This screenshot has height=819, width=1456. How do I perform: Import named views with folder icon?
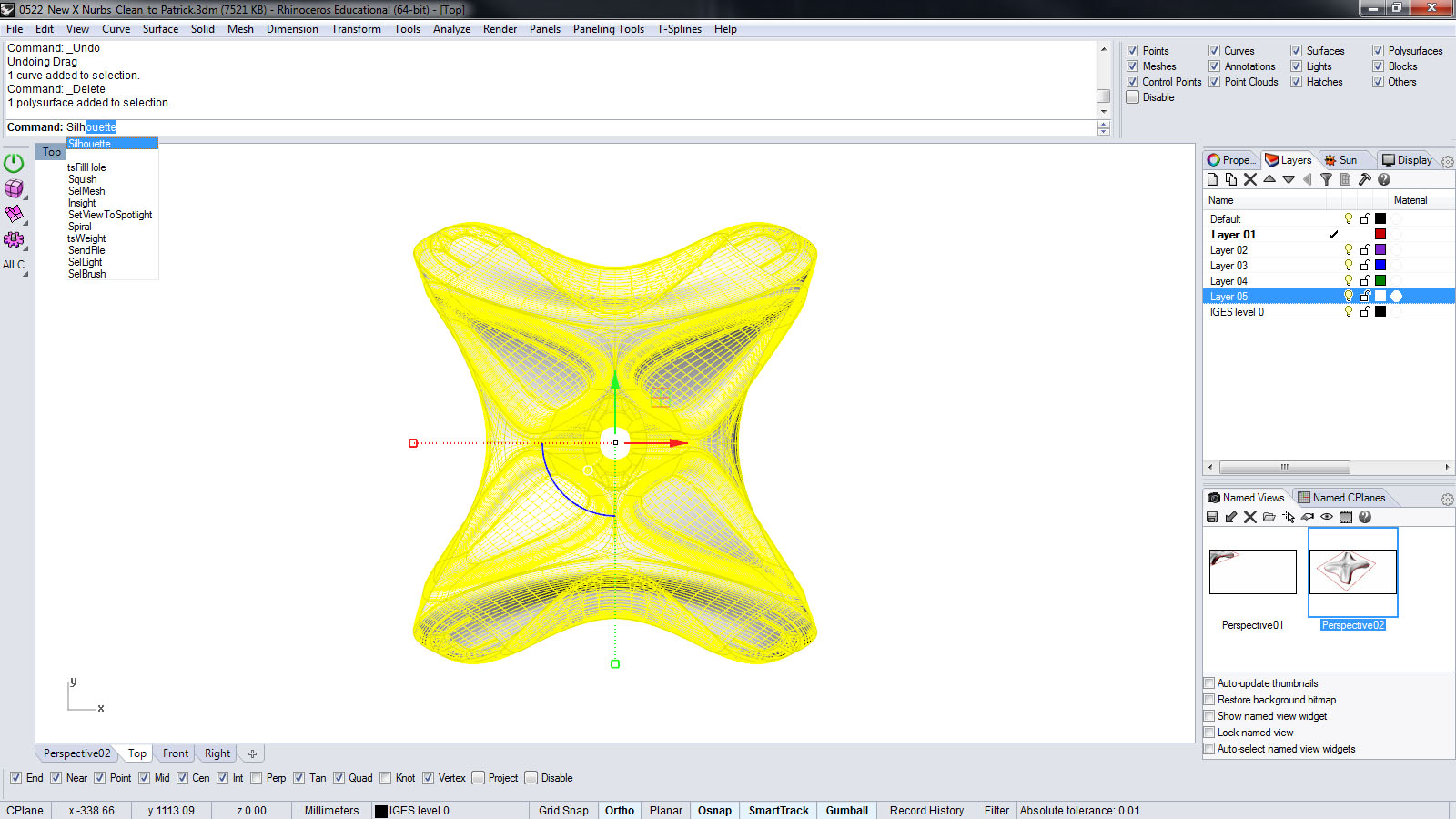[x=1269, y=517]
